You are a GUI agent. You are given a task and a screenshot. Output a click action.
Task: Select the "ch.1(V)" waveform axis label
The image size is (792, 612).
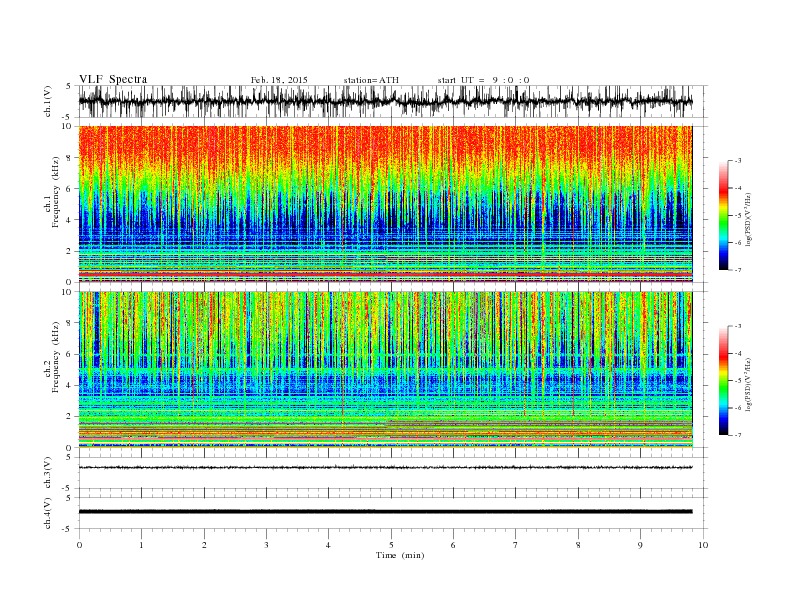coord(48,101)
